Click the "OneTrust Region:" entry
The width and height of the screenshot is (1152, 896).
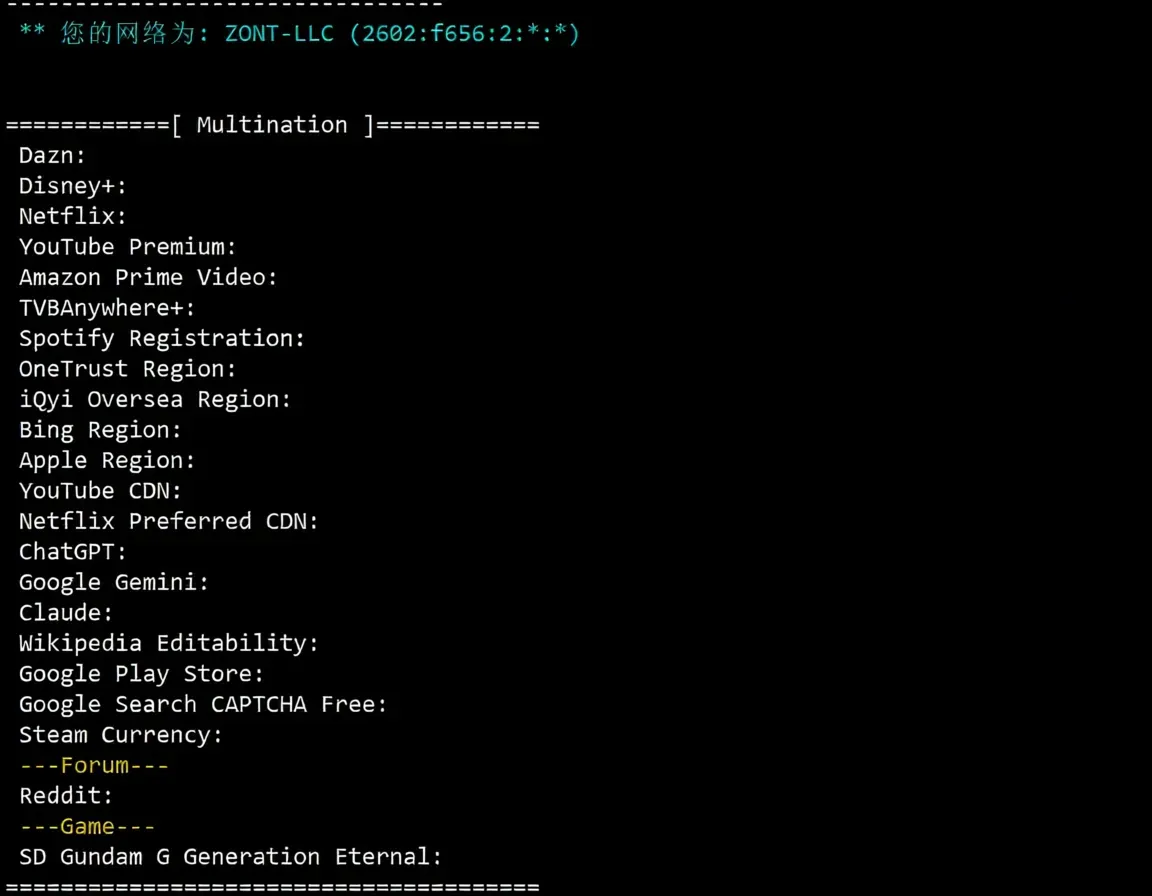[x=128, y=369]
